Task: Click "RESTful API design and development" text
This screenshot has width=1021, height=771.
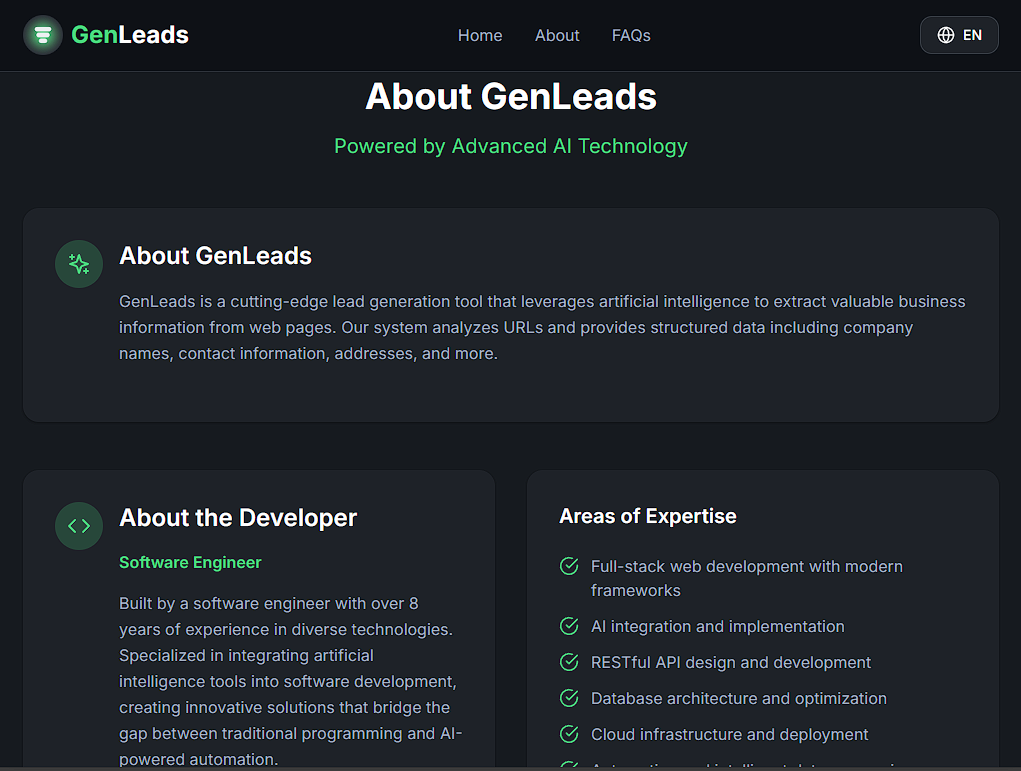Action: 731,662
